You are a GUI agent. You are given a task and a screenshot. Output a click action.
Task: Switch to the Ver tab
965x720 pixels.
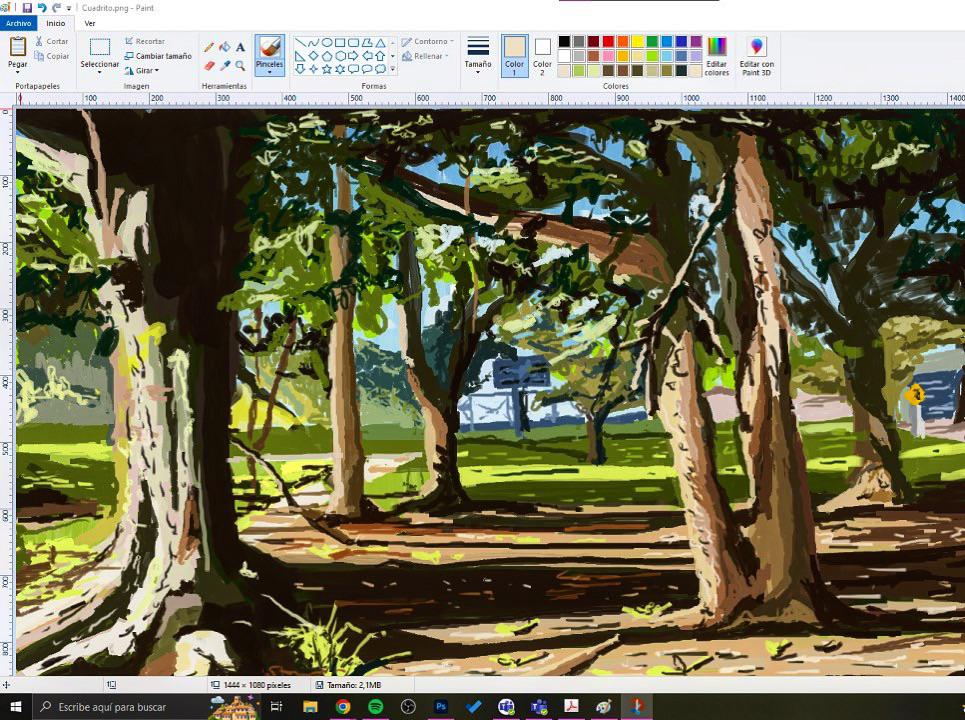click(x=90, y=23)
